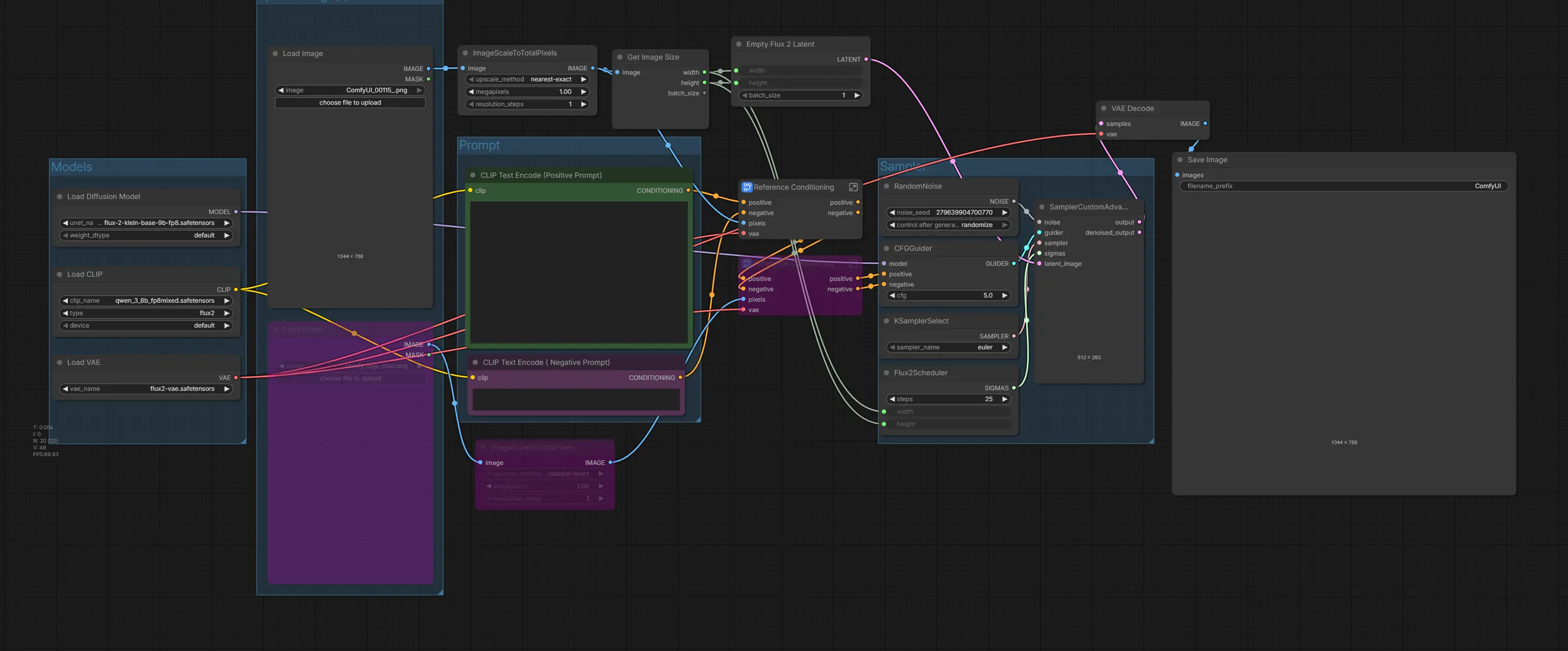Click choose file to upload button
The height and width of the screenshot is (651, 1568).
pyautogui.click(x=350, y=103)
